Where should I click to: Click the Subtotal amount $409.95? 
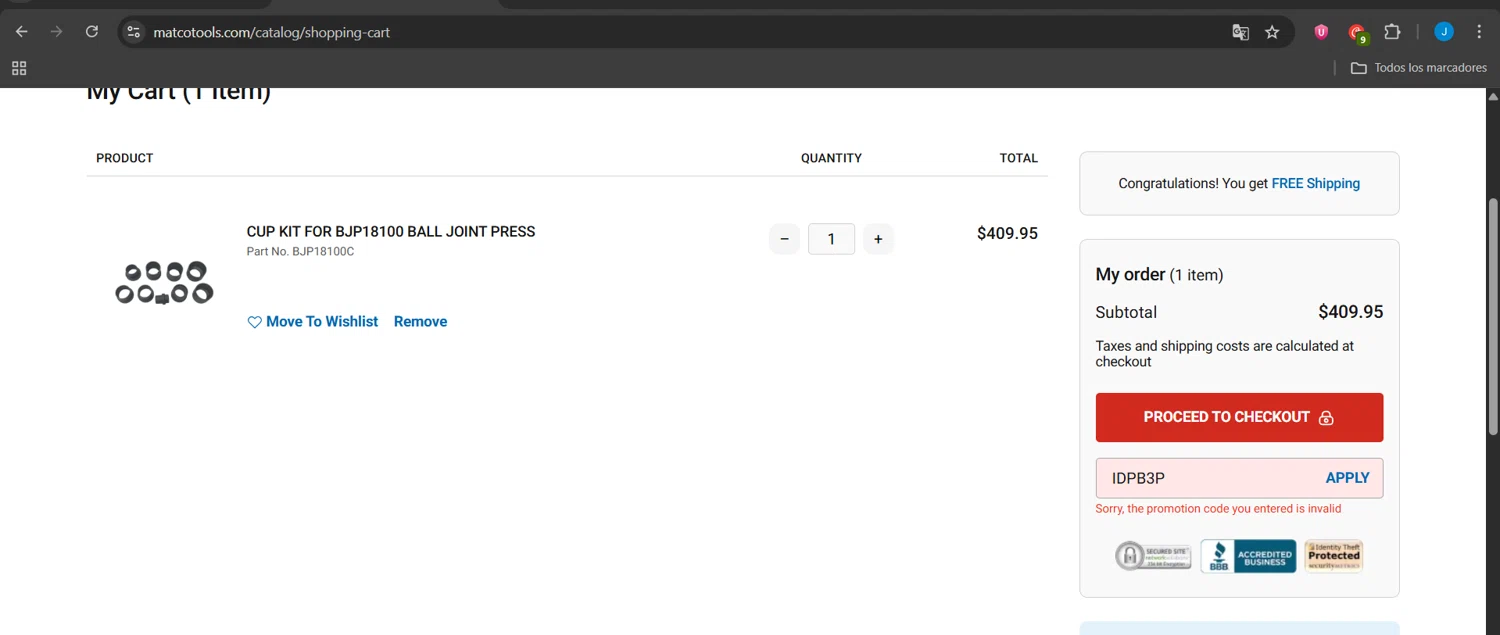(1350, 312)
